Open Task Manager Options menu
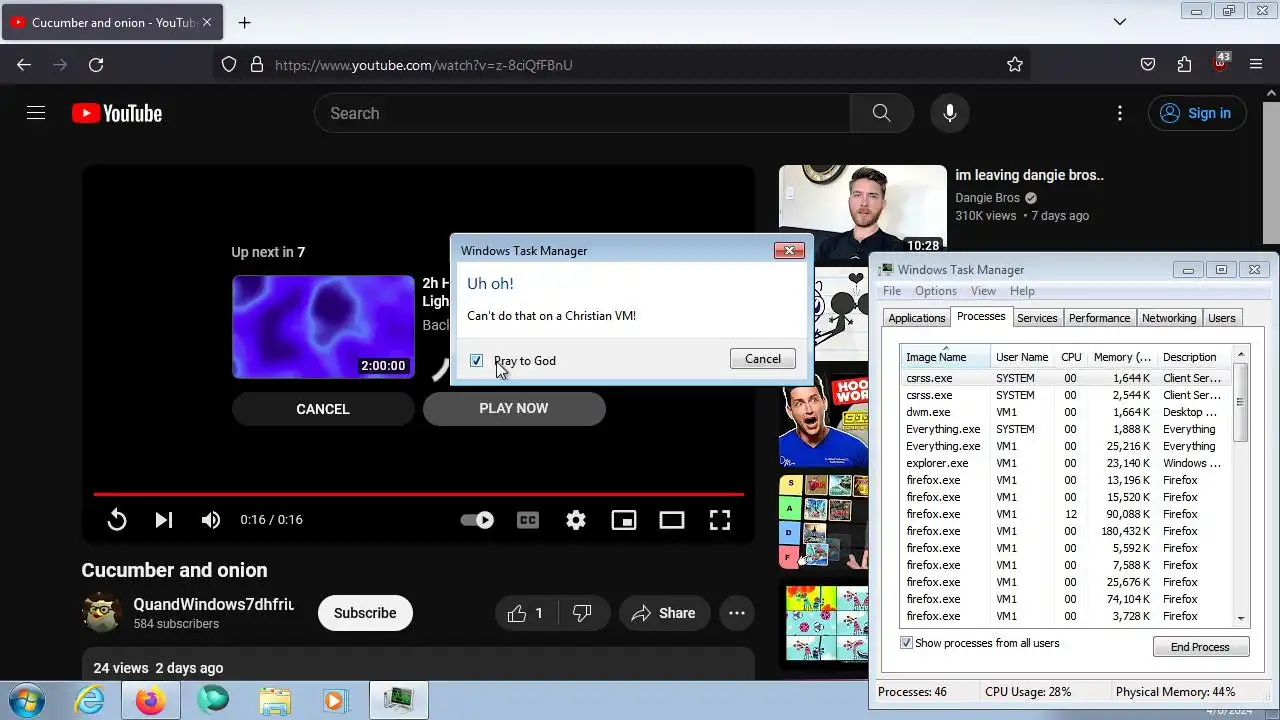The height and width of the screenshot is (720, 1280). coord(936,291)
